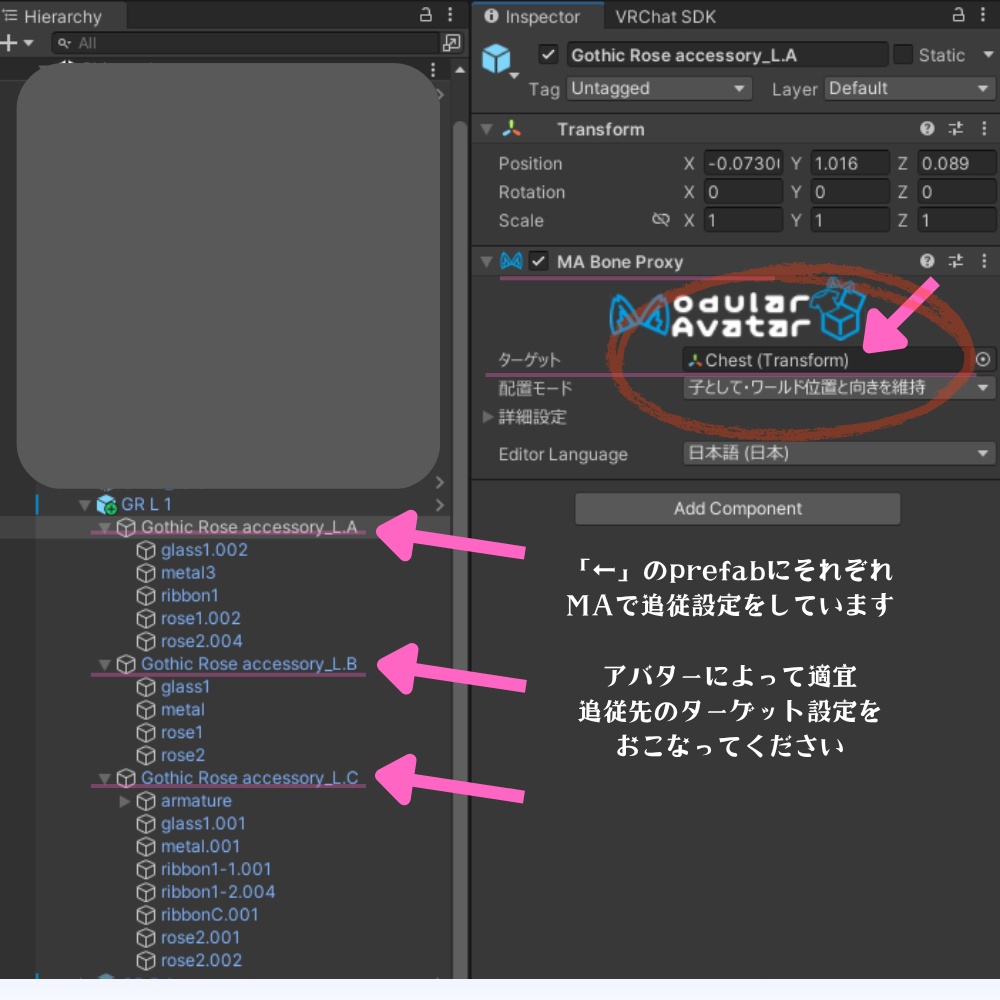This screenshot has width=1000, height=1000.
Task: Switch to the VRChat SDK tab
Action: 665,17
